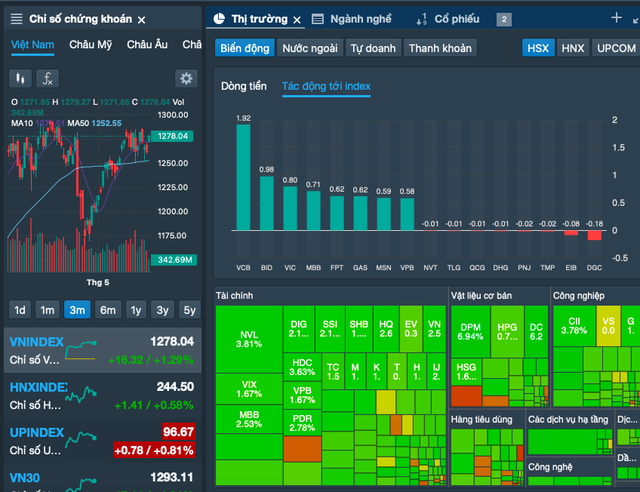Click the NVL tile in heatmap
The width and height of the screenshot is (640, 492).
248,338
